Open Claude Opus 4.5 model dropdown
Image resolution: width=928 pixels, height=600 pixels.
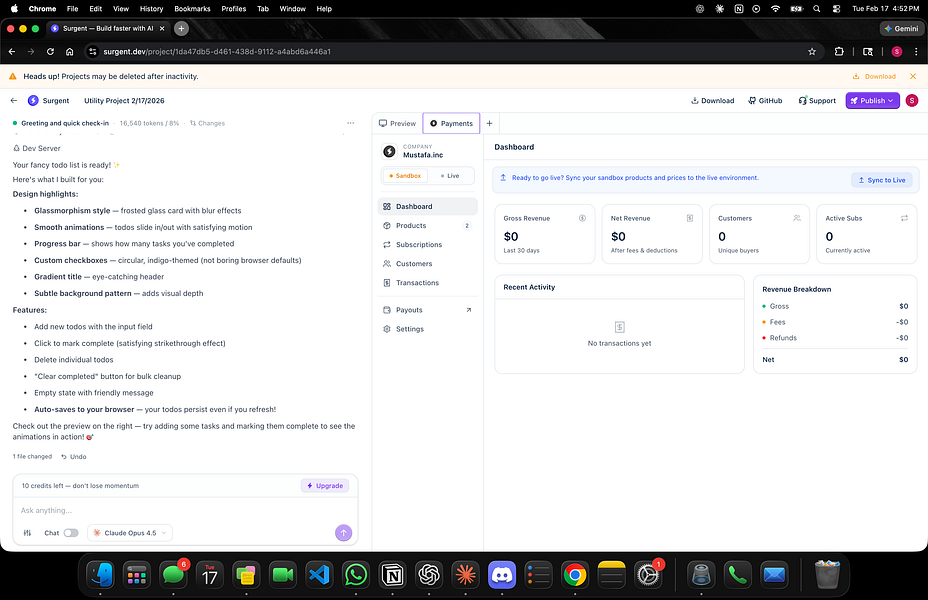[x=130, y=533]
